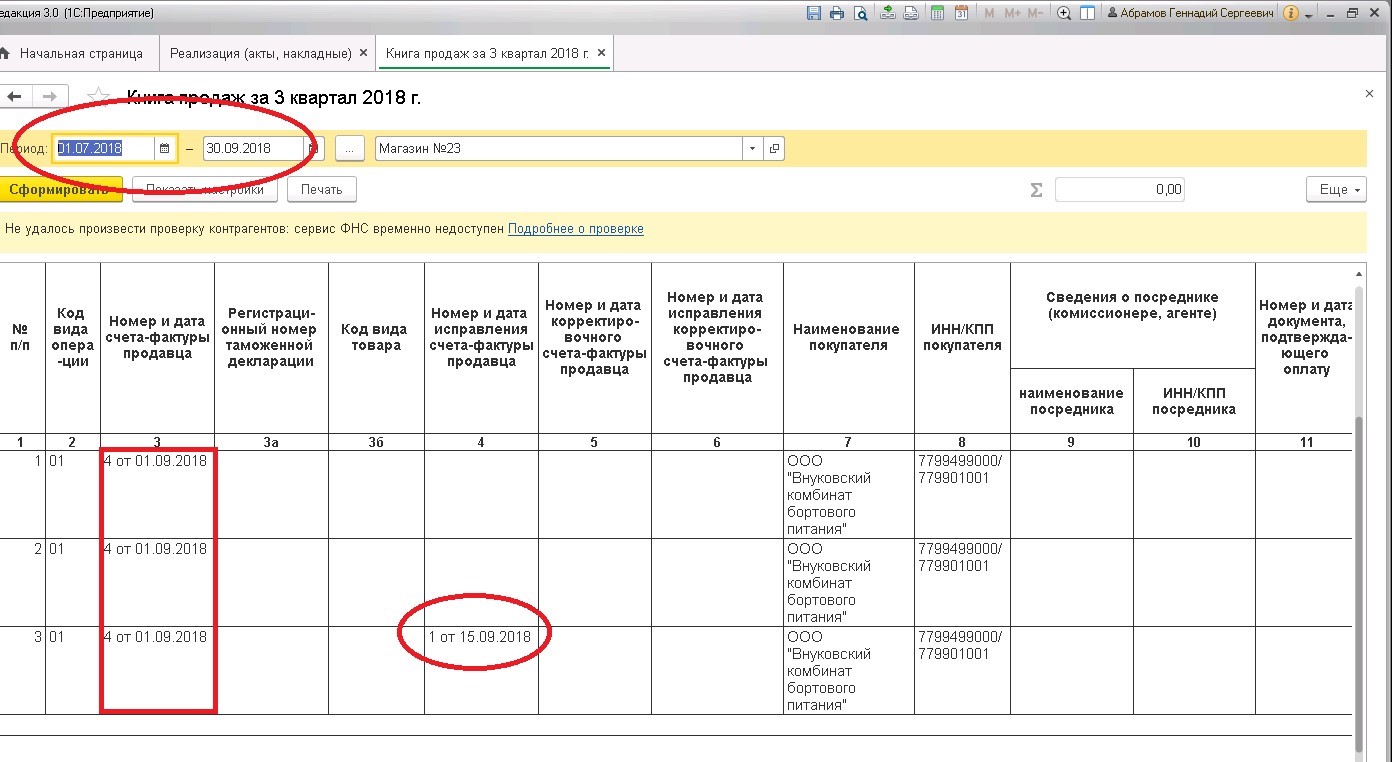Click the printer icon in title bar
1392x762 pixels.
[837, 13]
